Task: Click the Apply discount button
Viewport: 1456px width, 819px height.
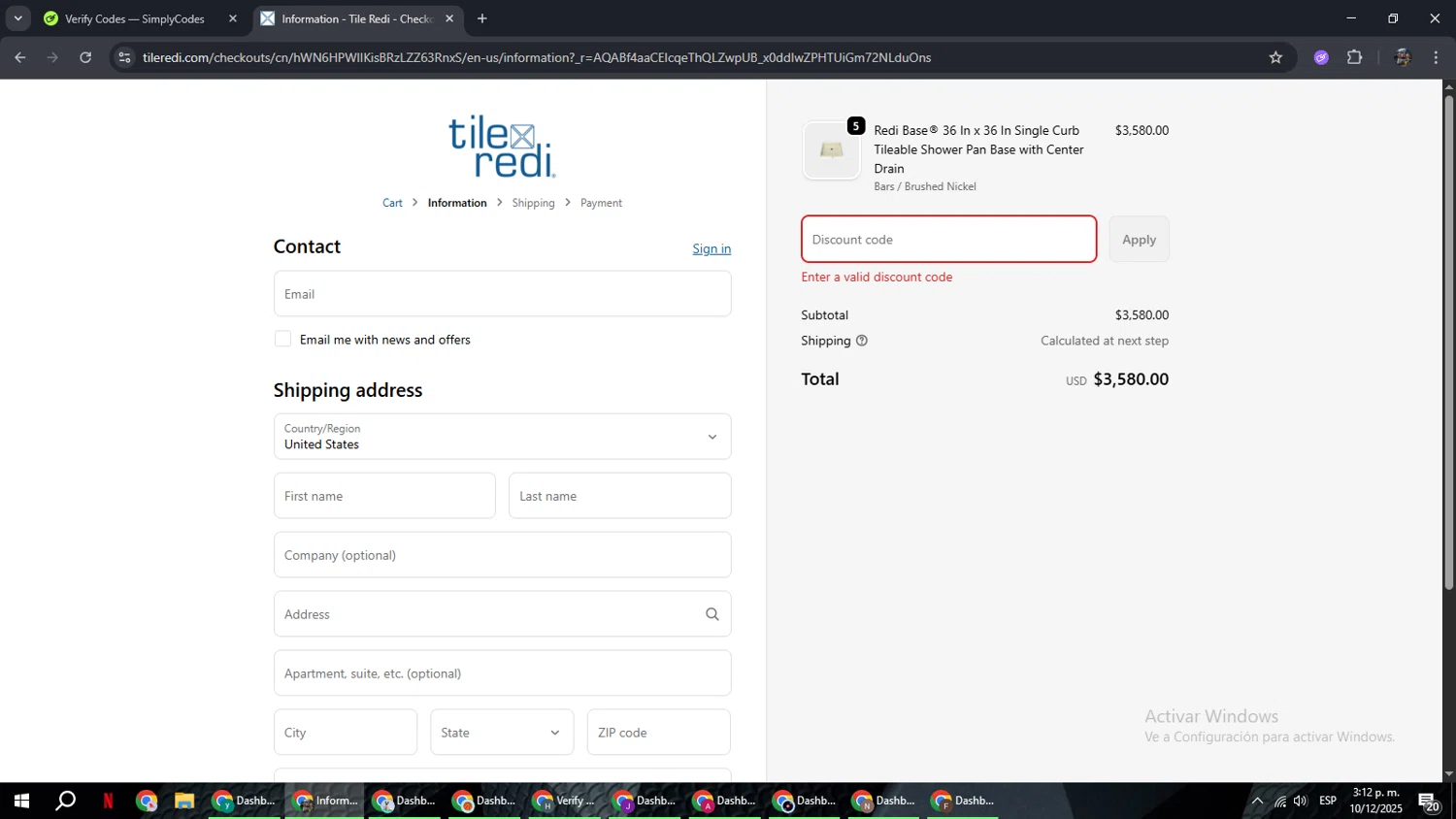Action: 1139,240
